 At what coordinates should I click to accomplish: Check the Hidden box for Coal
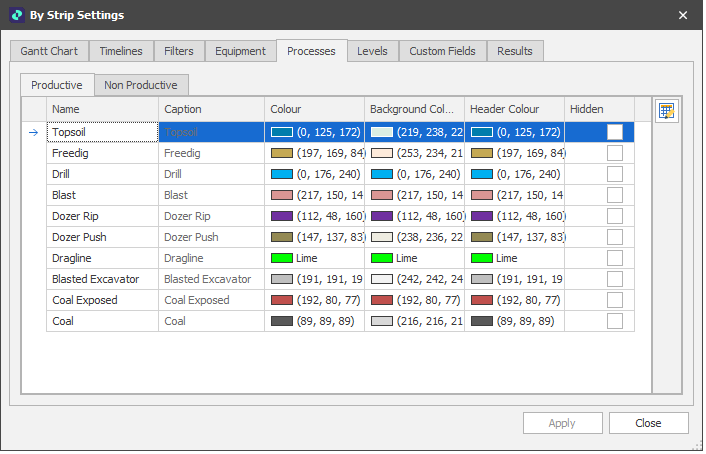[x=614, y=321]
